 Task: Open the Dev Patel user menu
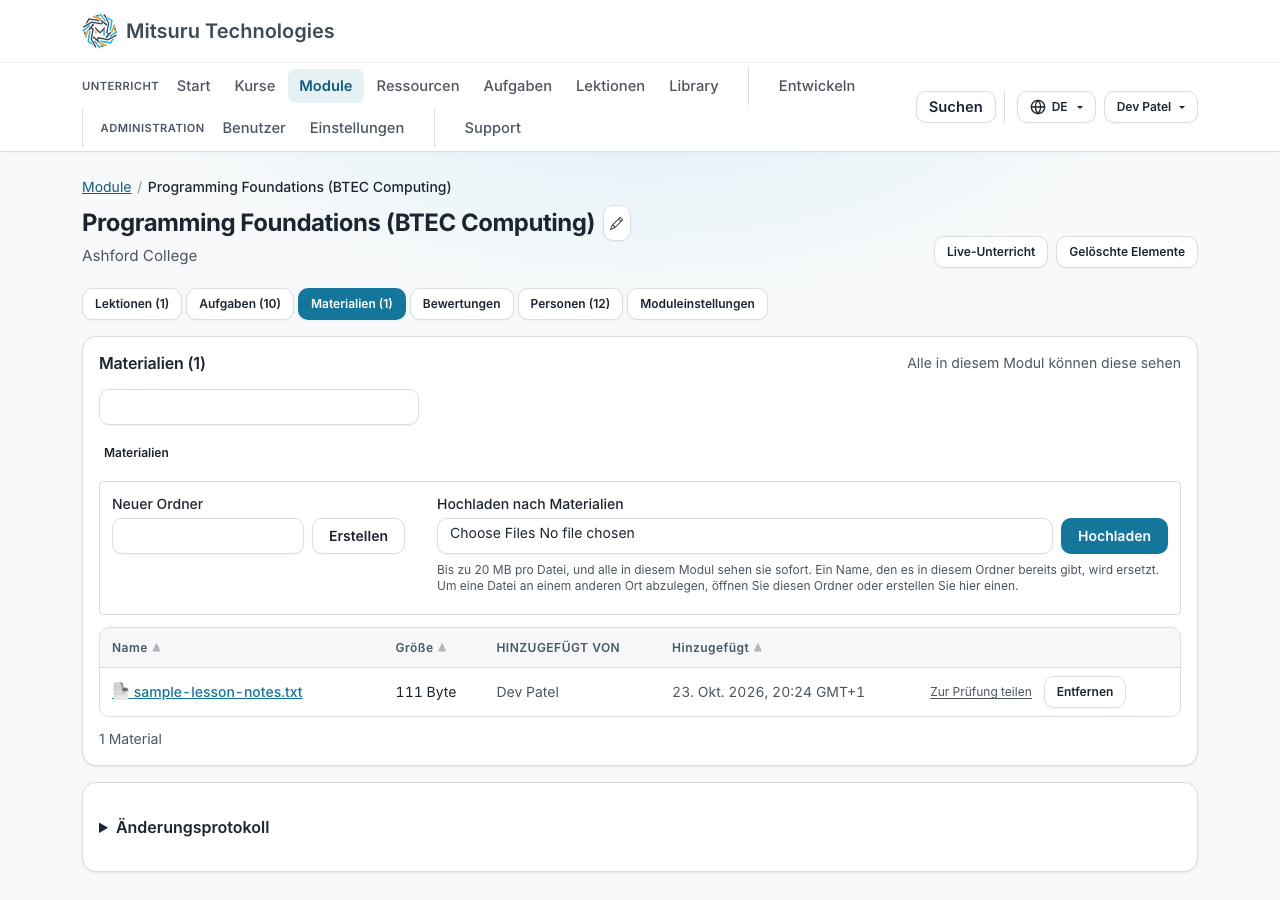1151,107
